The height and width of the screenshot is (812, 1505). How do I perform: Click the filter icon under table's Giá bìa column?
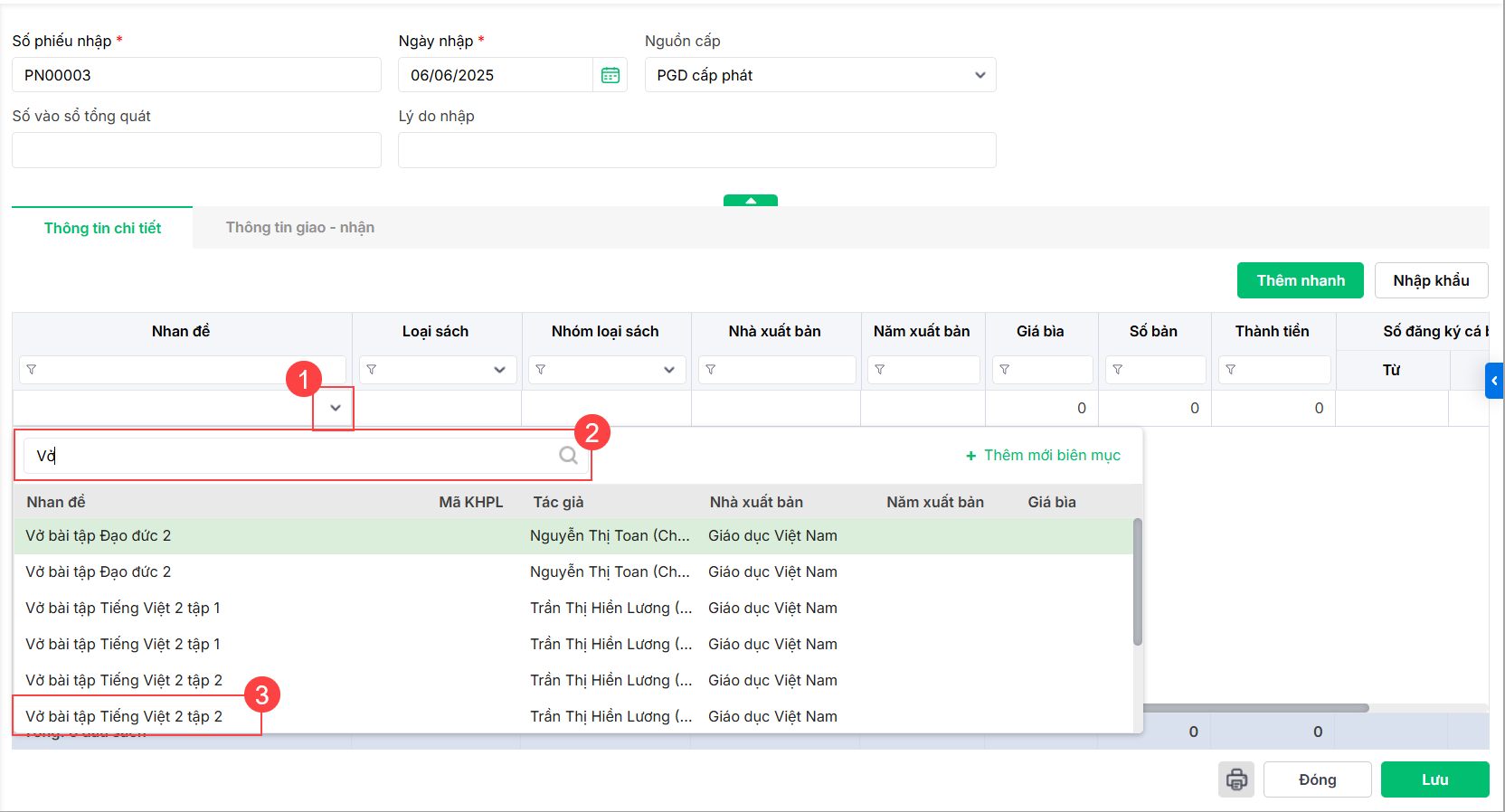coord(1005,370)
